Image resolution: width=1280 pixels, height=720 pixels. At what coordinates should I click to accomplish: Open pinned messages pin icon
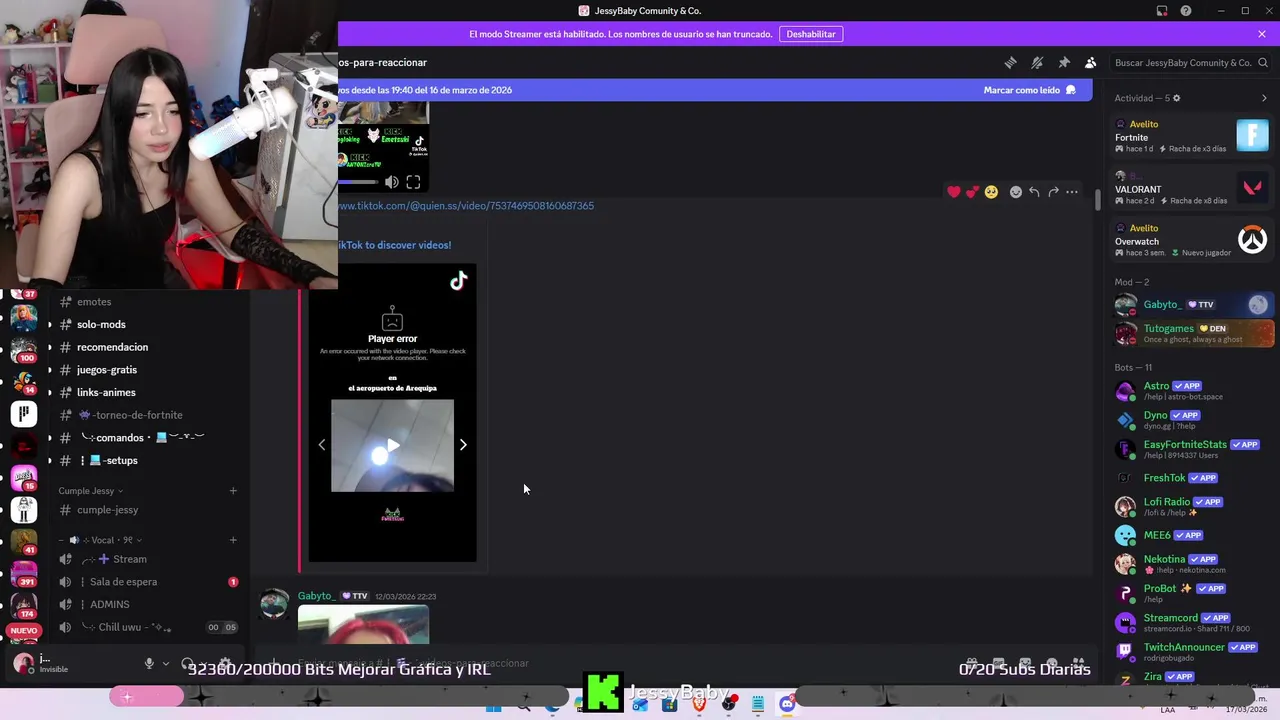1064,62
